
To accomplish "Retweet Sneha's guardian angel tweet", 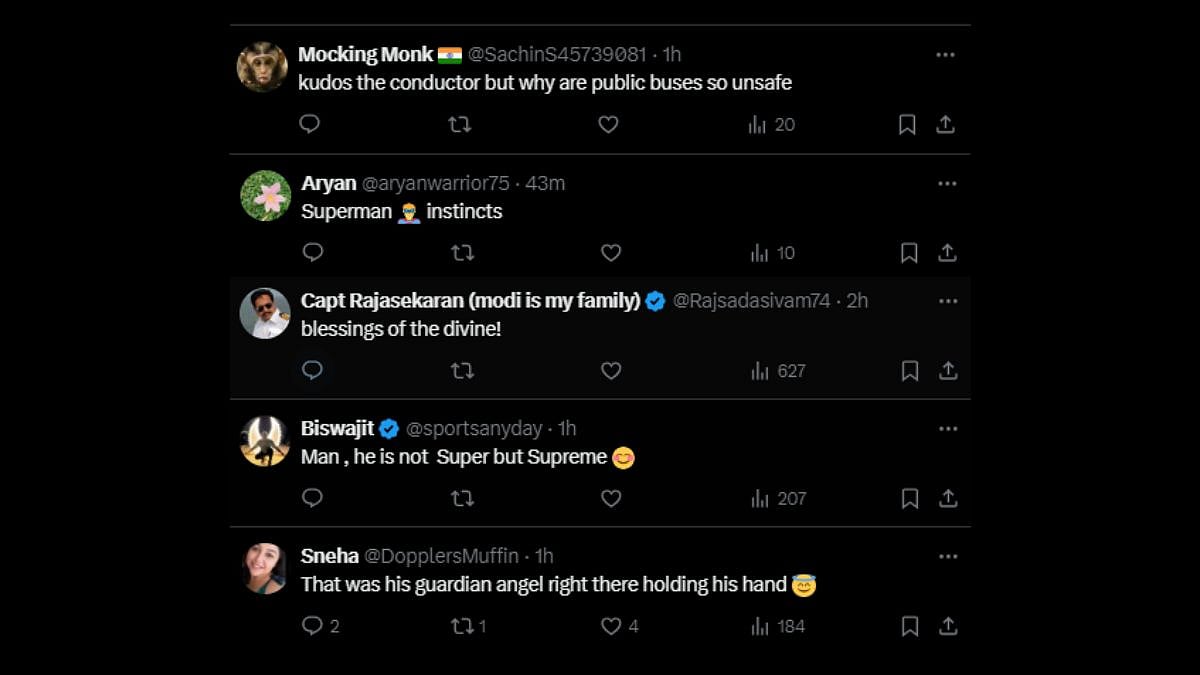I will [x=463, y=626].
